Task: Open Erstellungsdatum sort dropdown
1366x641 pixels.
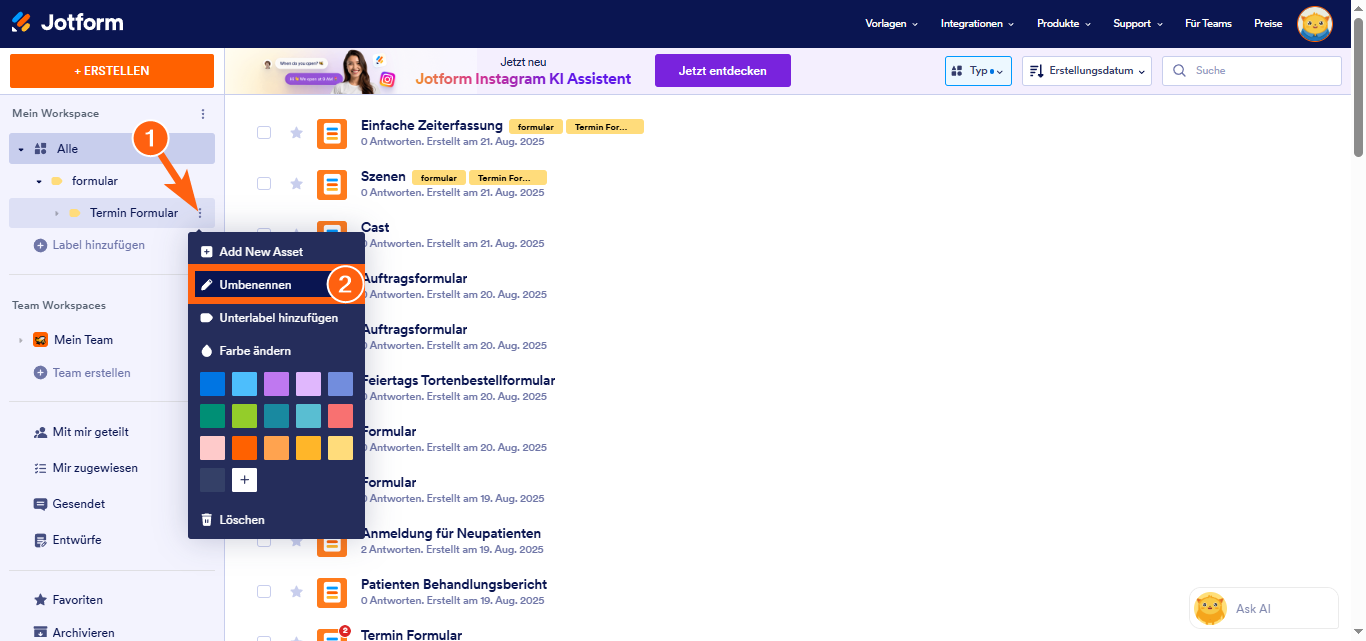Action: click(1087, 71)
